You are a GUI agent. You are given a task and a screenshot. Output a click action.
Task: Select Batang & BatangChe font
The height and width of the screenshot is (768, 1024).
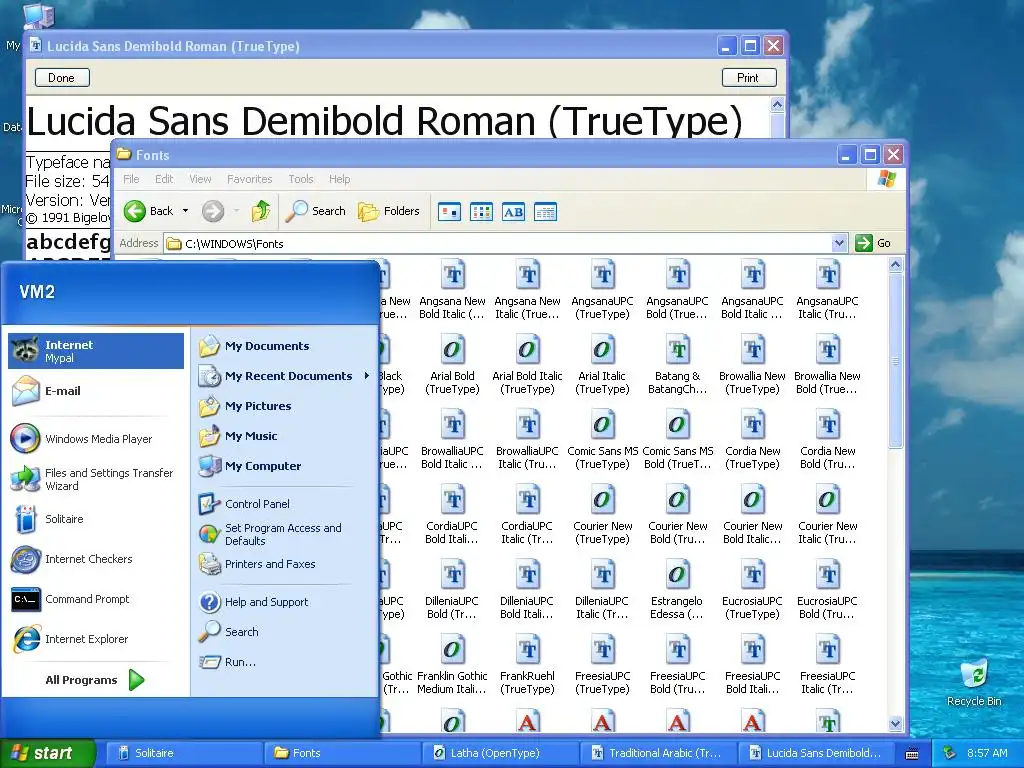pyautogui.click(x=677, y=366)
